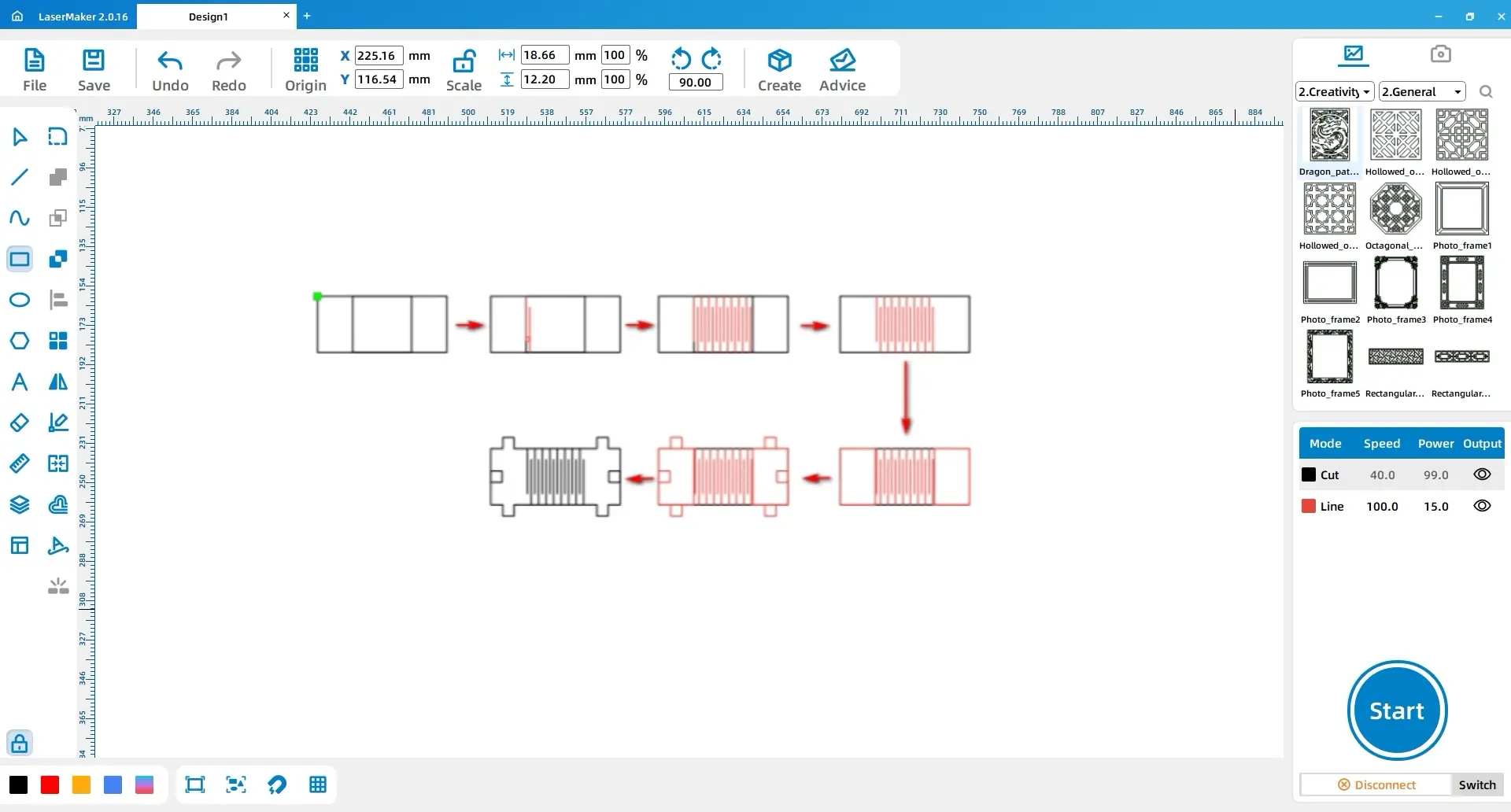Click the Advice button
The height and width of the screenshot is (812, 1511).
click(842, 70)
